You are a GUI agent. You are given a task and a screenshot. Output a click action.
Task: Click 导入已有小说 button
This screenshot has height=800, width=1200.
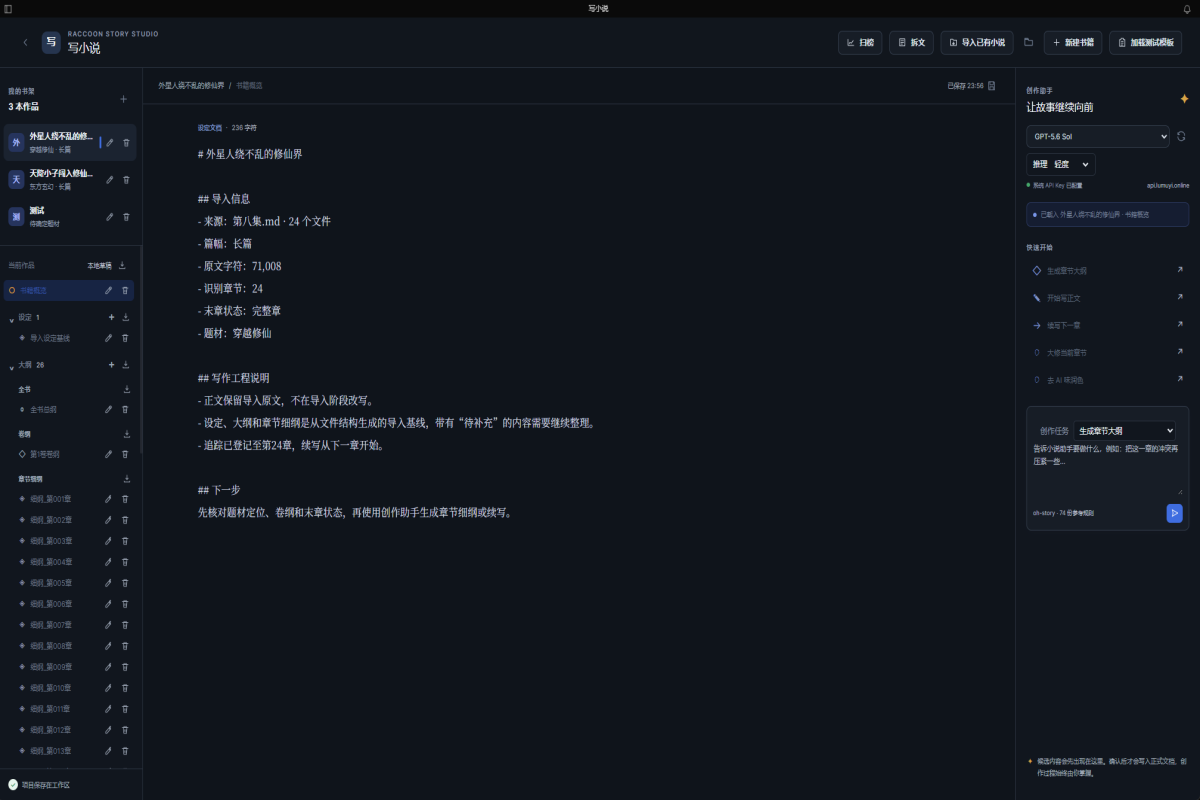tap(977, 43)
